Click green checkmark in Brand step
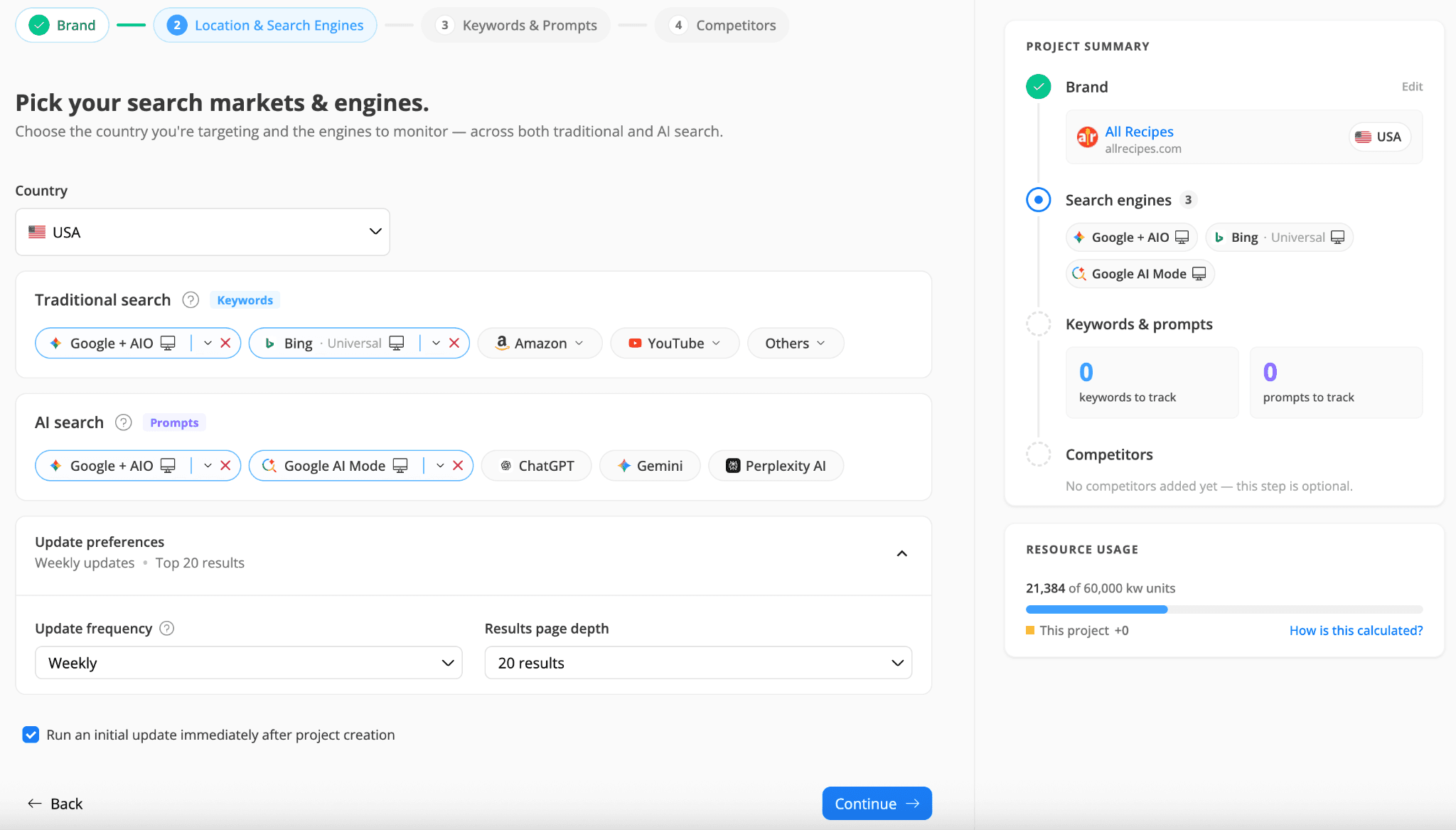1456x830 pixels. [x=39, y=26]
